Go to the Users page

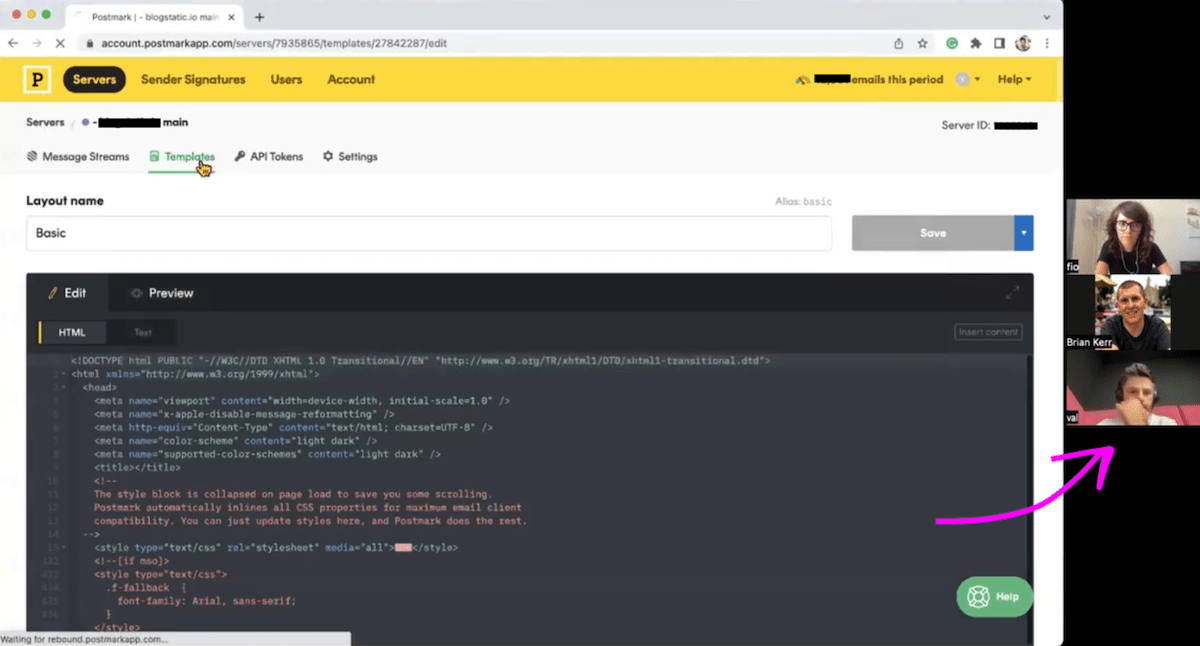pos(286,80)
